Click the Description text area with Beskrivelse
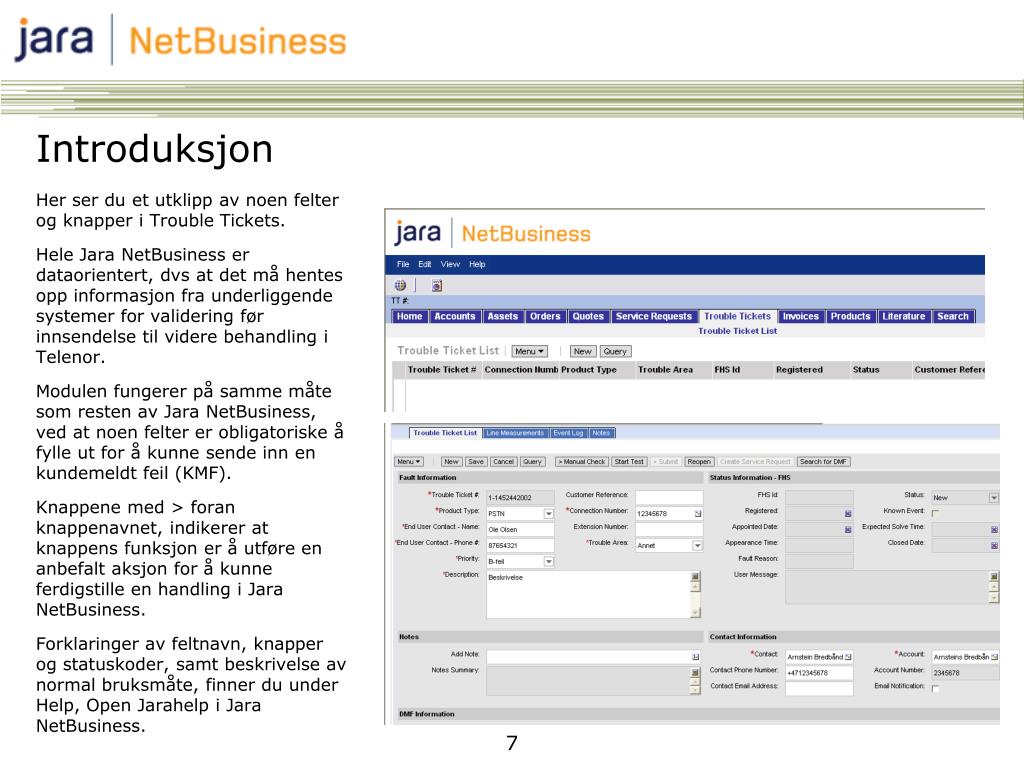Viewport: 1024px width, 768px height. coord(588,595)
